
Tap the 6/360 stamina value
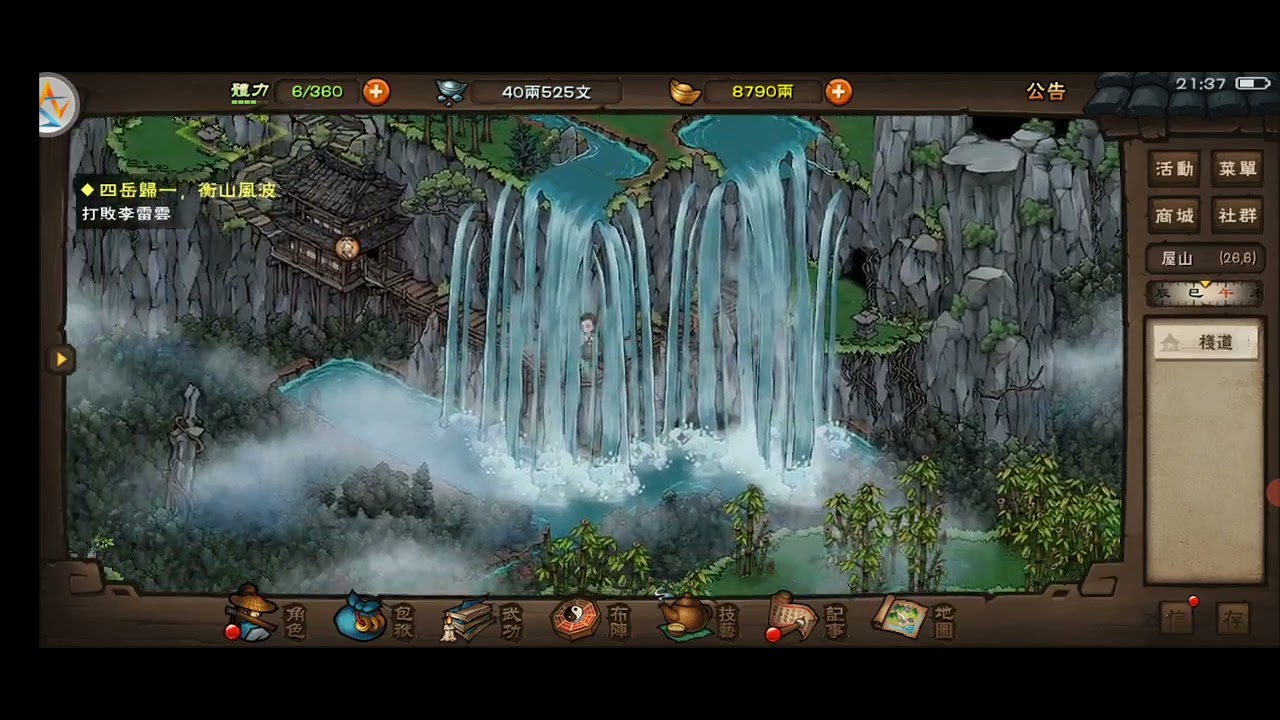pyautogui.click(x=317, y=92)
